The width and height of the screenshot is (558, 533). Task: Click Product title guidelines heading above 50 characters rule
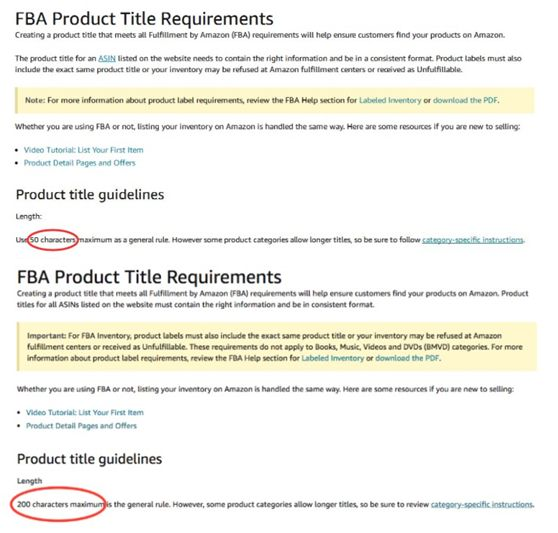pos(90,195)
